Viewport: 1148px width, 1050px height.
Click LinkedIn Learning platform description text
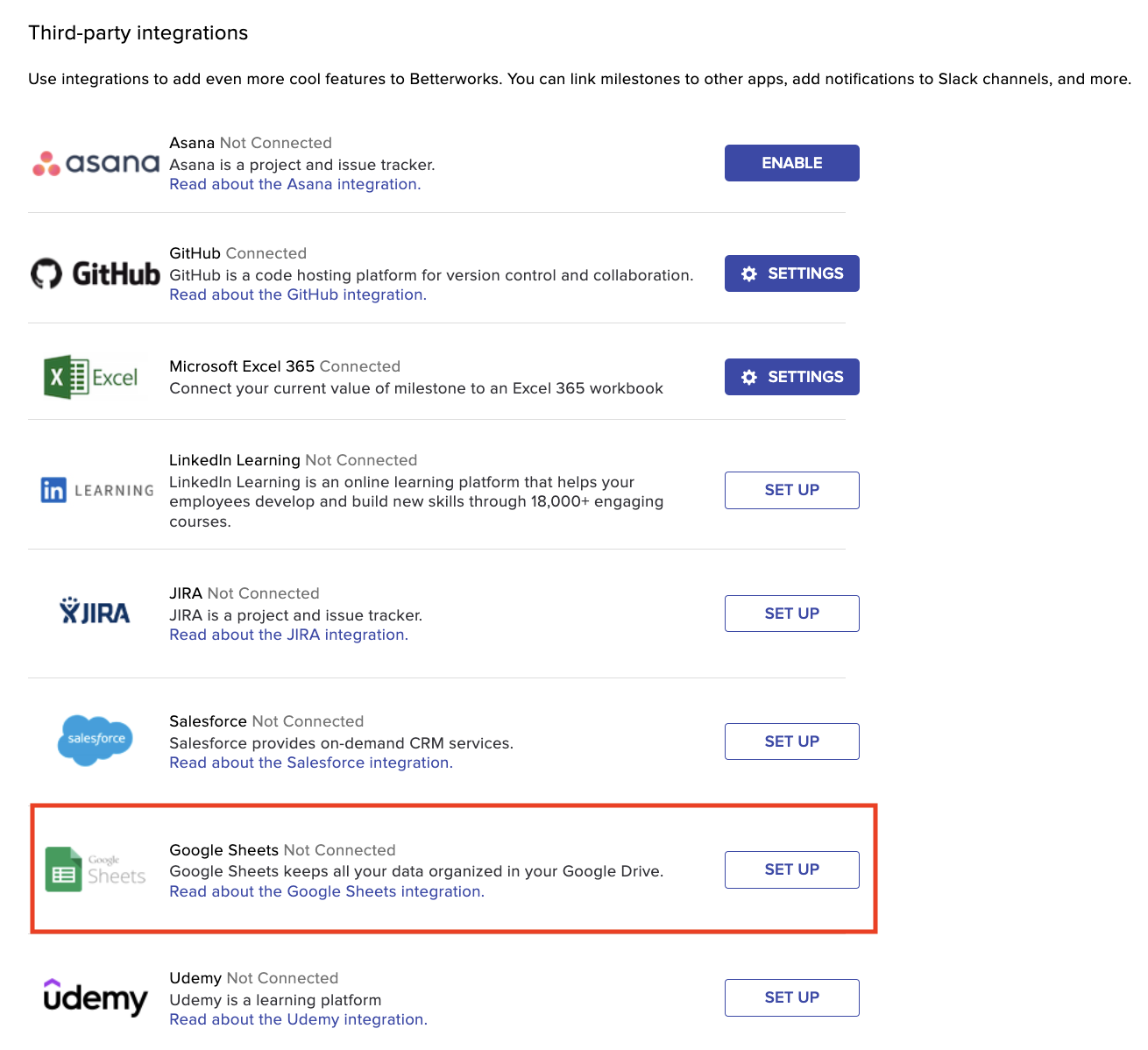(x=416, y=501)
